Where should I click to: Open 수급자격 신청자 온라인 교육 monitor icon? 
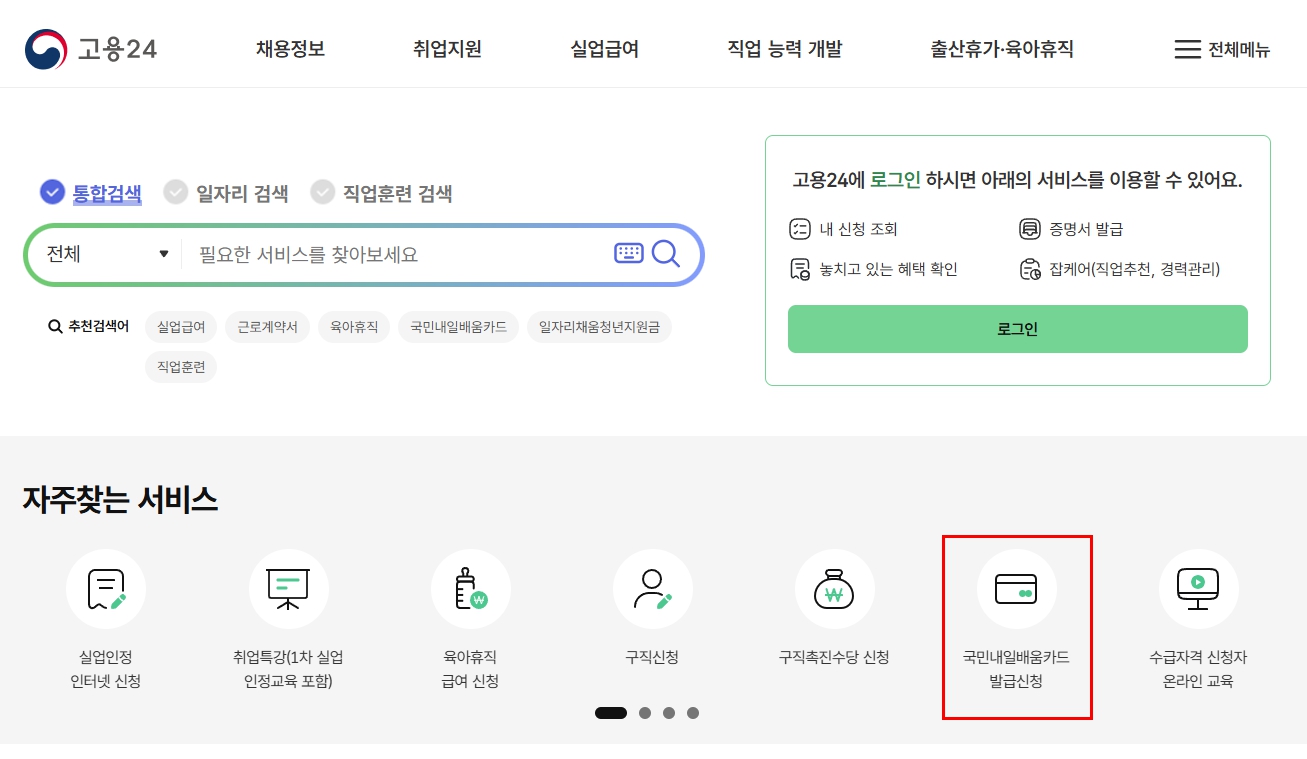point(1198,589)
